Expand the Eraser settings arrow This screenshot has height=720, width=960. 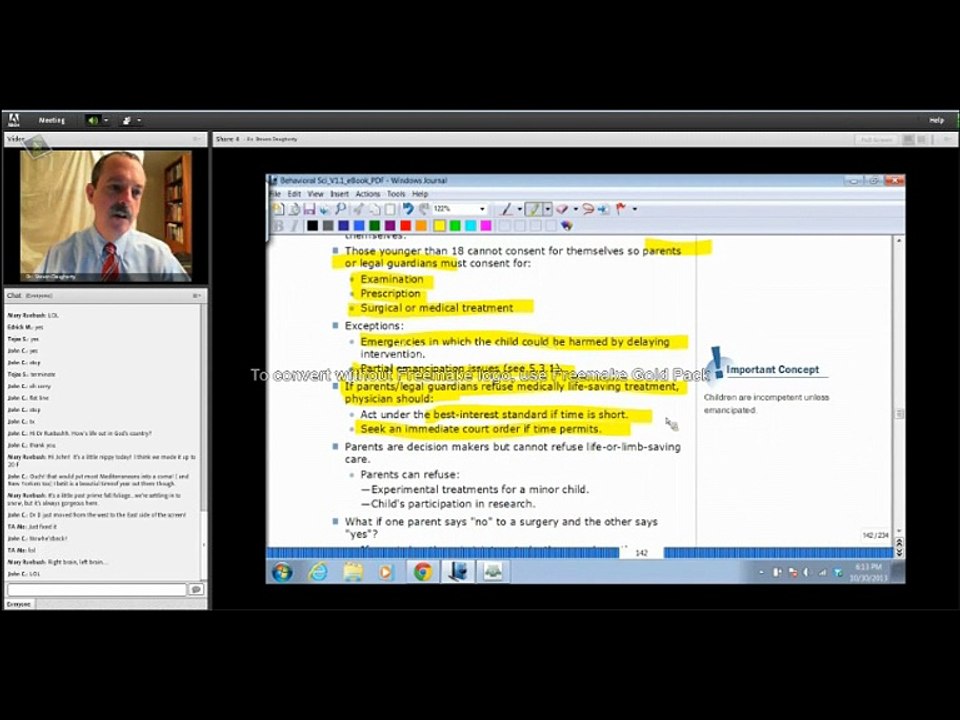pos(576,209)
